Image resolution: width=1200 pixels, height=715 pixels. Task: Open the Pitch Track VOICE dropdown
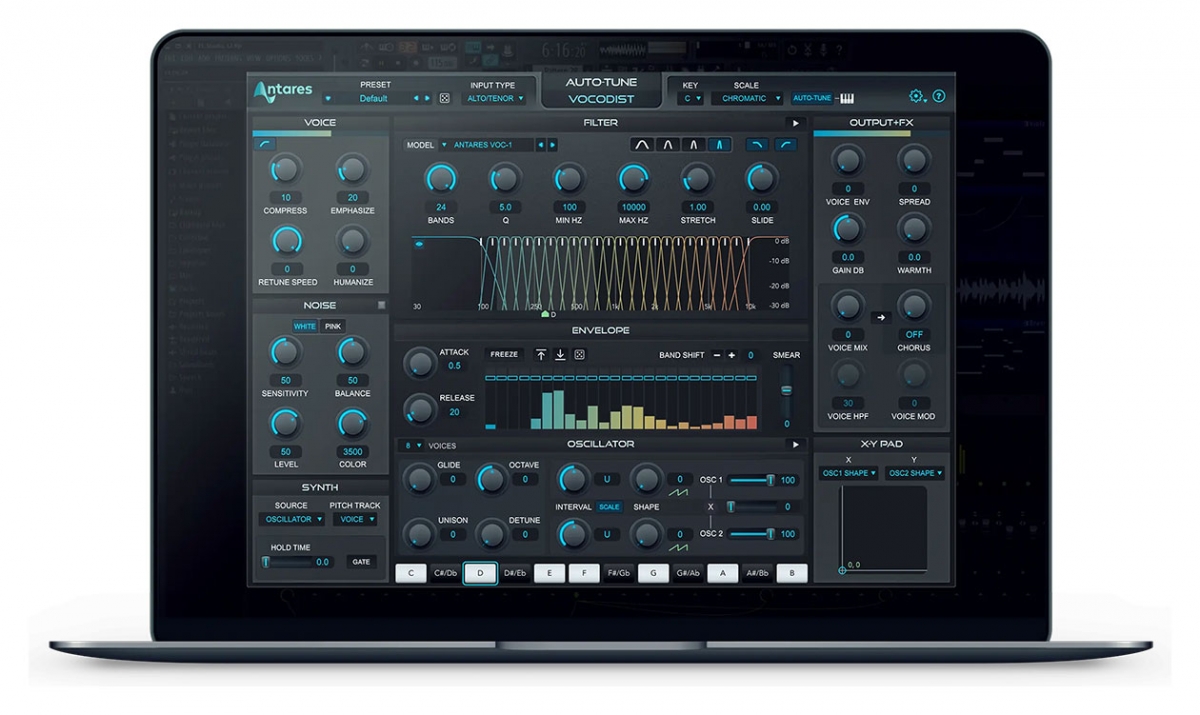tap(356, 519)
